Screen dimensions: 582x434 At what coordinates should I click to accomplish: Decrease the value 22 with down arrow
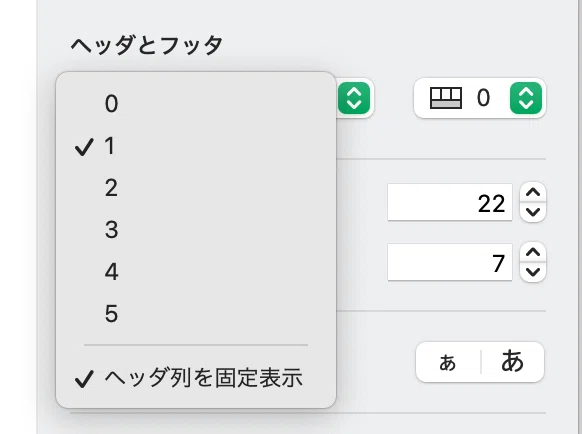[x=533, y=212]
